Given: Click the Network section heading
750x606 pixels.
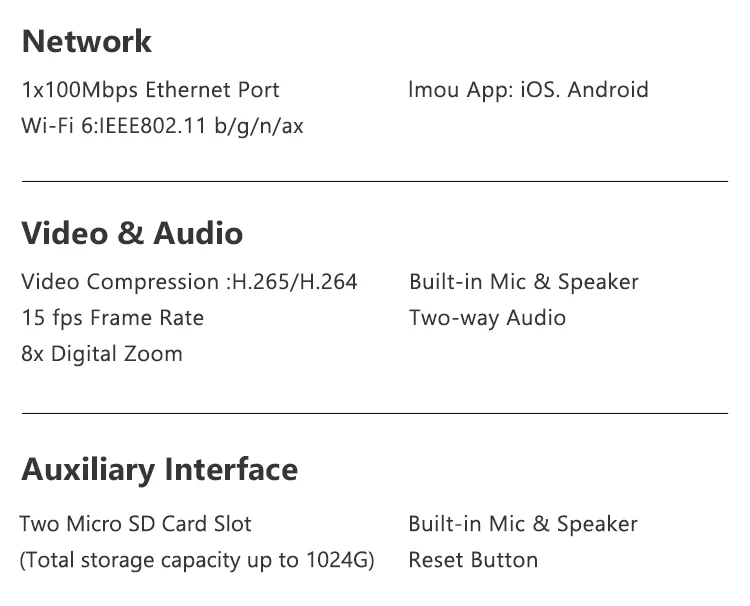Looking at the screenshot, I should point(87,42).
